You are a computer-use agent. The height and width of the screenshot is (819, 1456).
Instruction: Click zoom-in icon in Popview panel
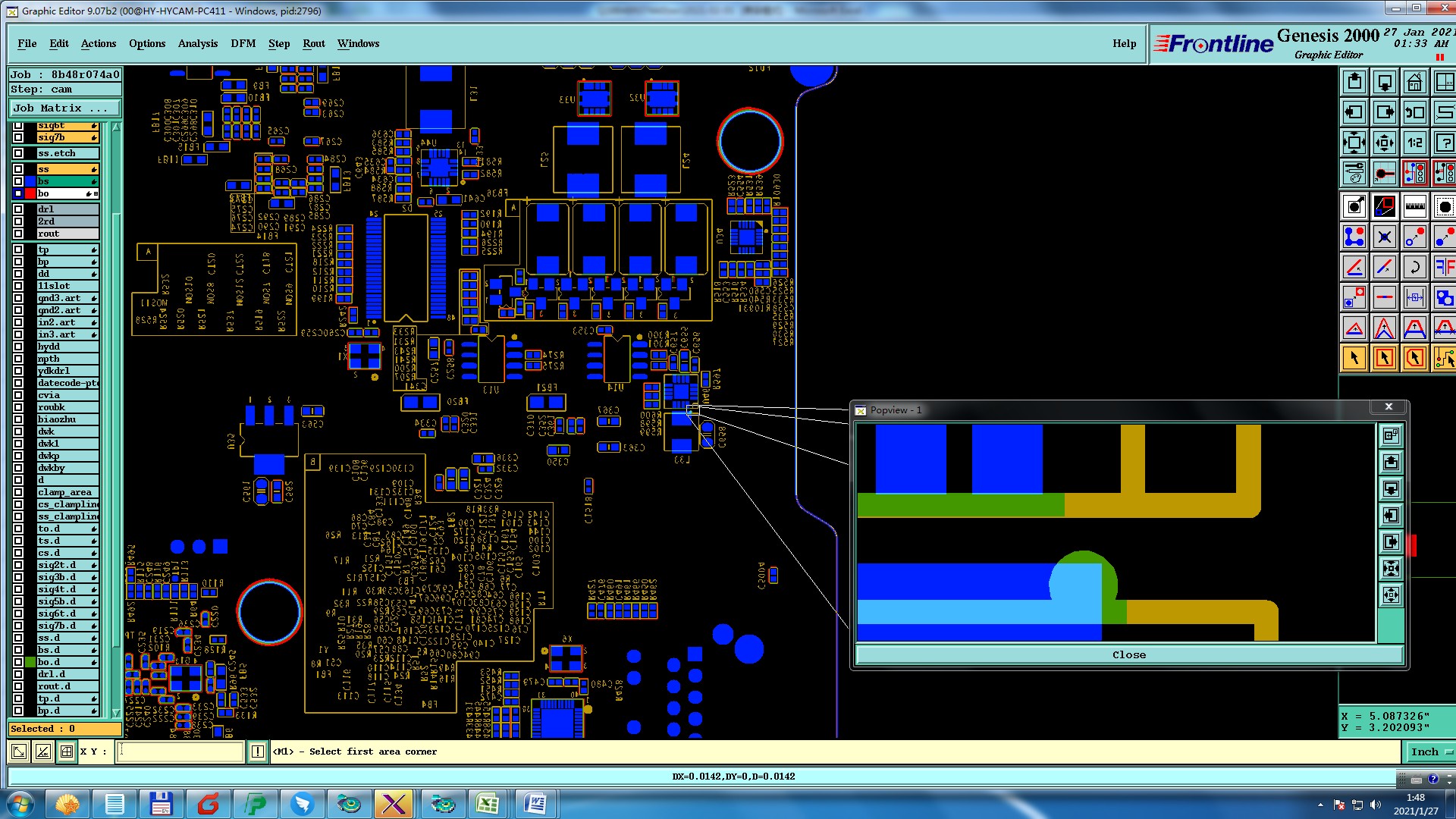click(1391, 569)
